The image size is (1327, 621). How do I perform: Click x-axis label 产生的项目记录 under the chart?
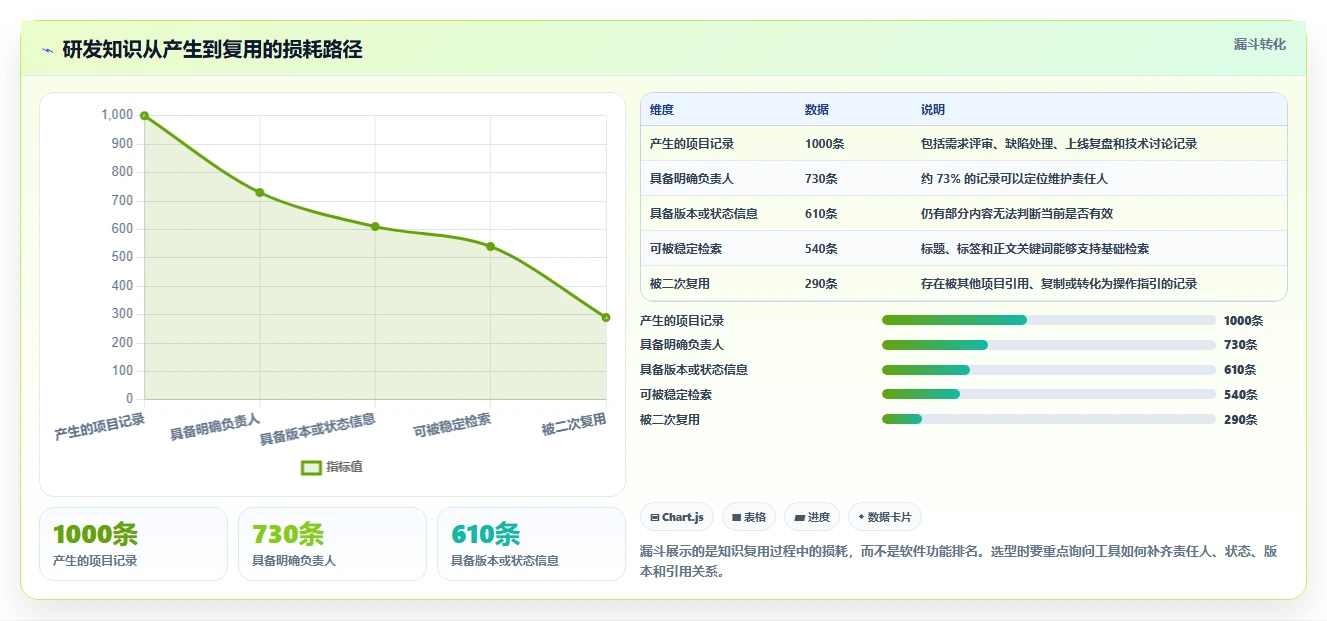99,427
